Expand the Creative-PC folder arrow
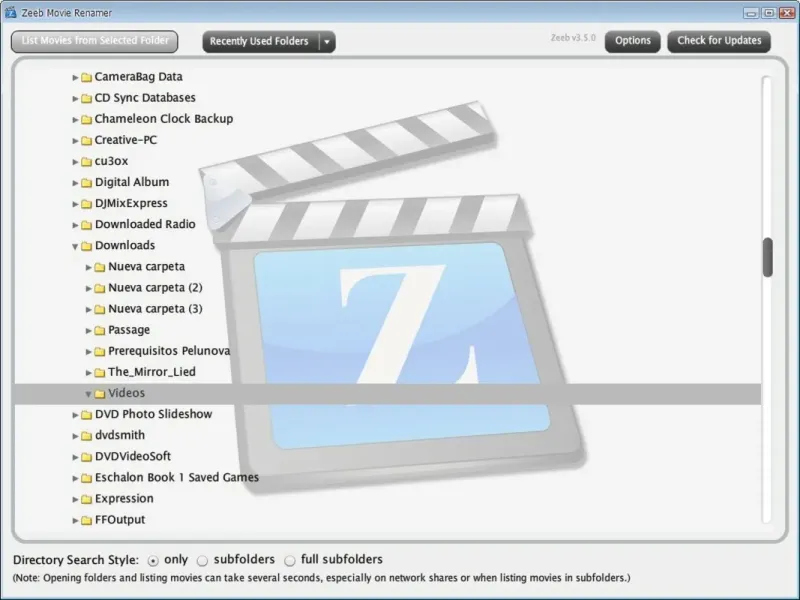 coord(75,141)
